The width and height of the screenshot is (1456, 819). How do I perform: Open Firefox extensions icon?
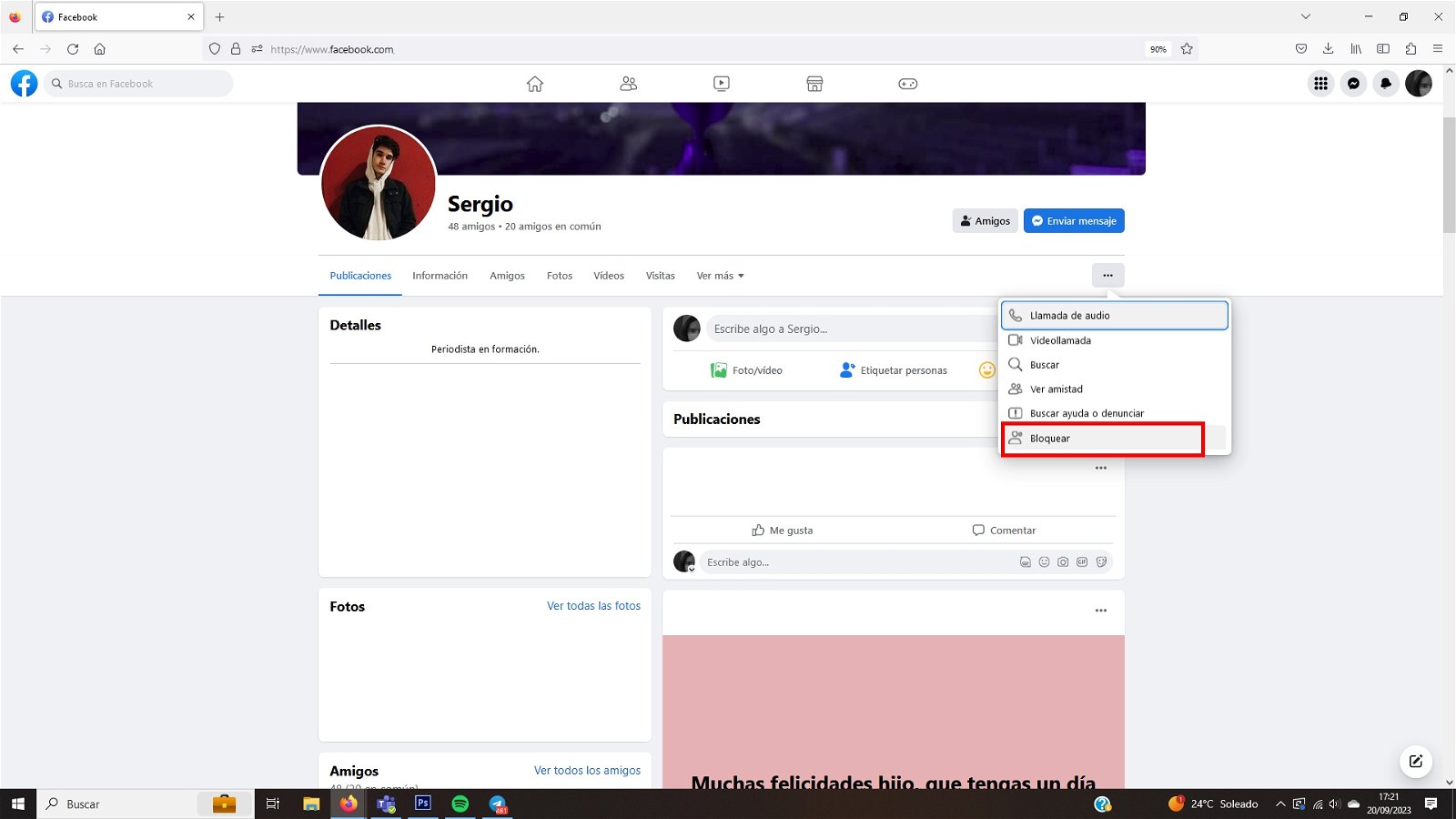[x=1410, y=49]
